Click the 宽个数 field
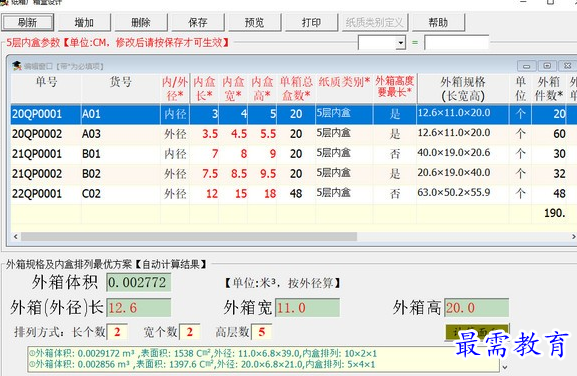Screen dimensions: 577x376 coord(190,332)
